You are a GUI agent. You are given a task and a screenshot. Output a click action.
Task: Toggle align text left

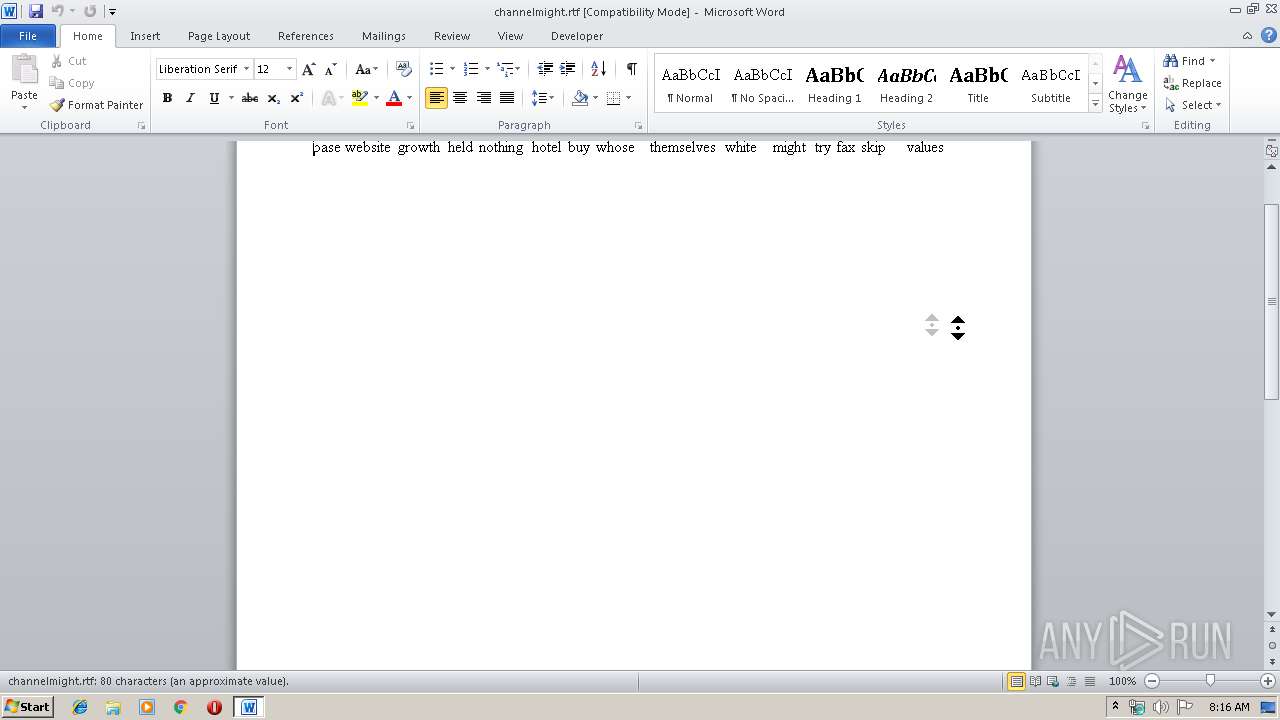click(x=436, y=98)
